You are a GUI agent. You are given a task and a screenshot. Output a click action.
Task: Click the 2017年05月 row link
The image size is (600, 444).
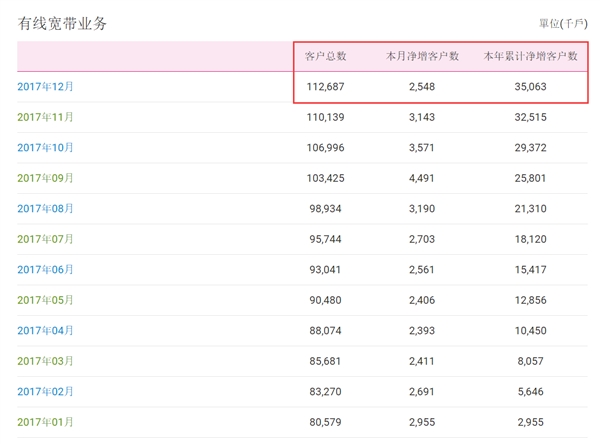pyautogui.click(x=45, y=301)
